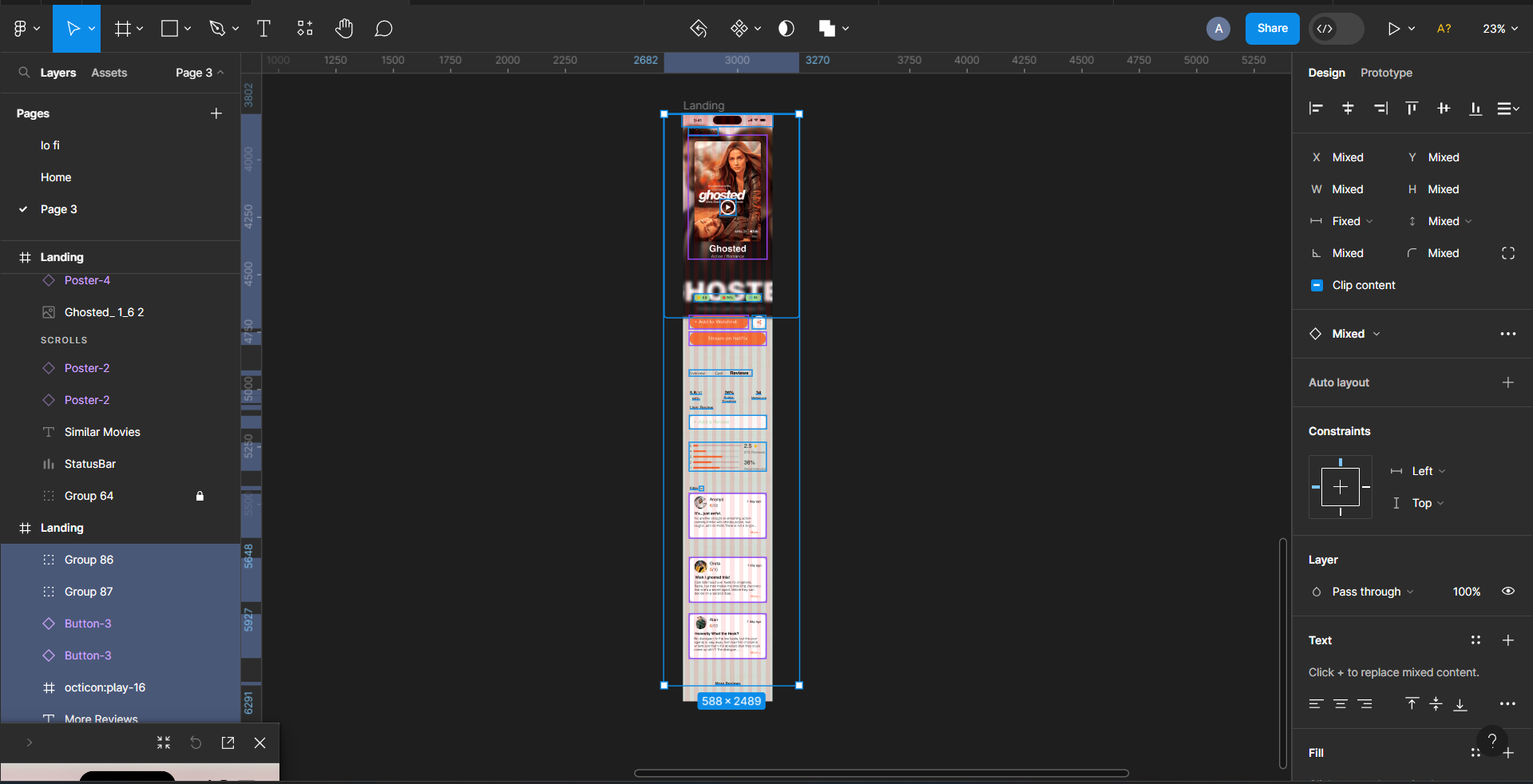Open the zoom level 23% dropdown

(1500, 29)
